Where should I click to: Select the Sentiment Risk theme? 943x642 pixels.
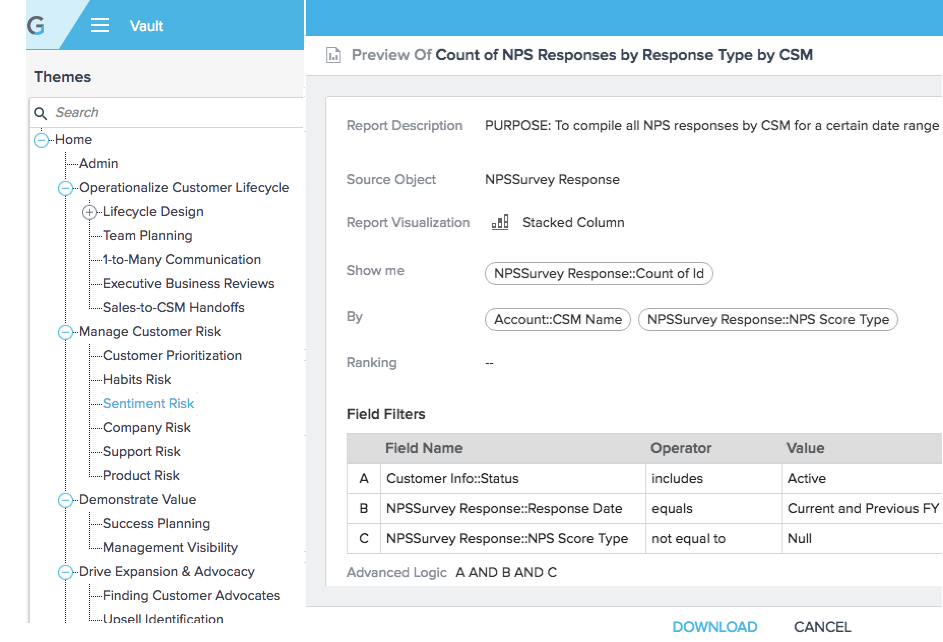pos(149,403)
